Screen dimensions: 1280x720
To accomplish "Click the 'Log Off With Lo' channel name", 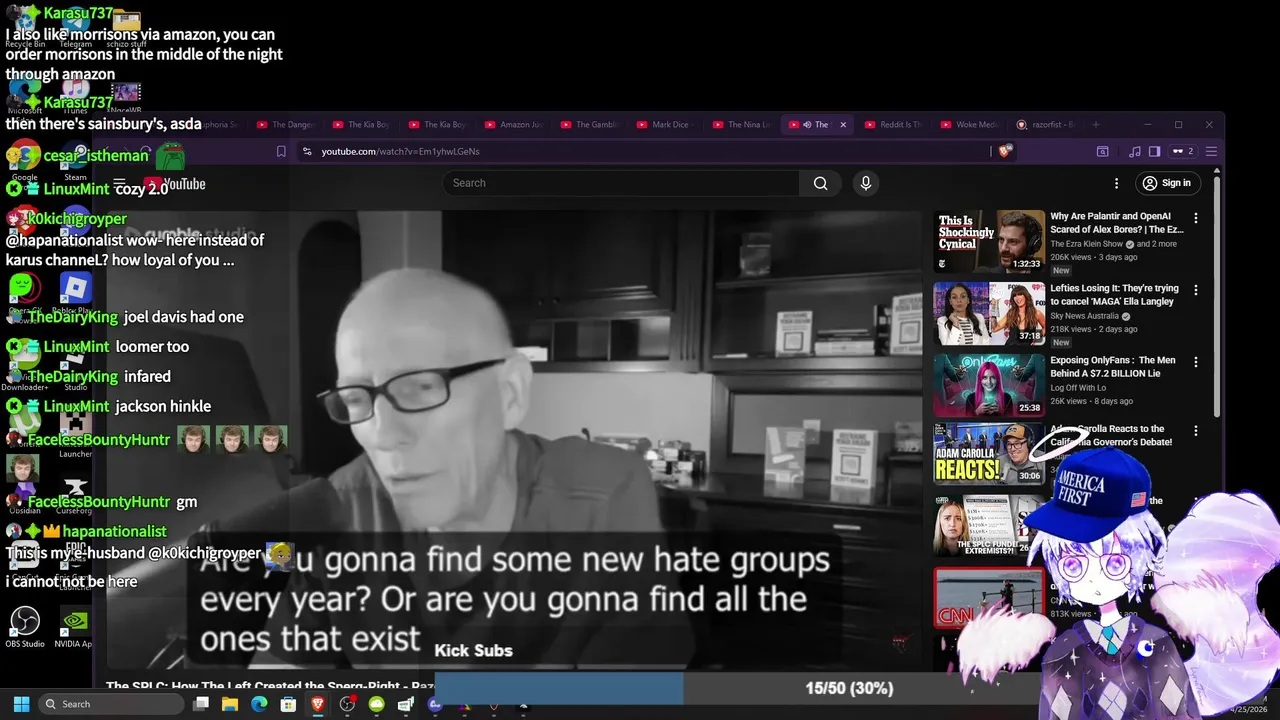I will click(x=1078, y=388).
